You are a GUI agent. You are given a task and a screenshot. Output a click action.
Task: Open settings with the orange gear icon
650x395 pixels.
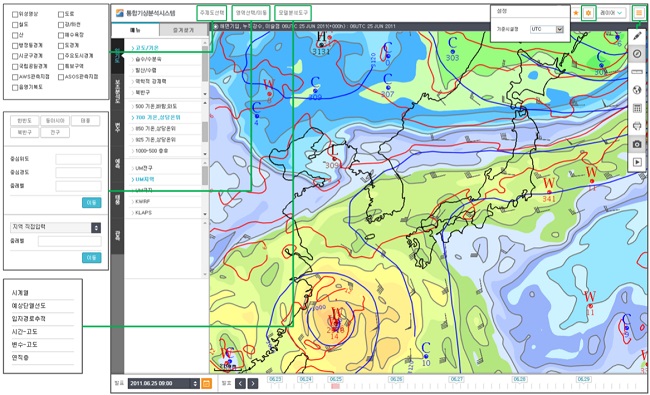click(x=588, y=13)
